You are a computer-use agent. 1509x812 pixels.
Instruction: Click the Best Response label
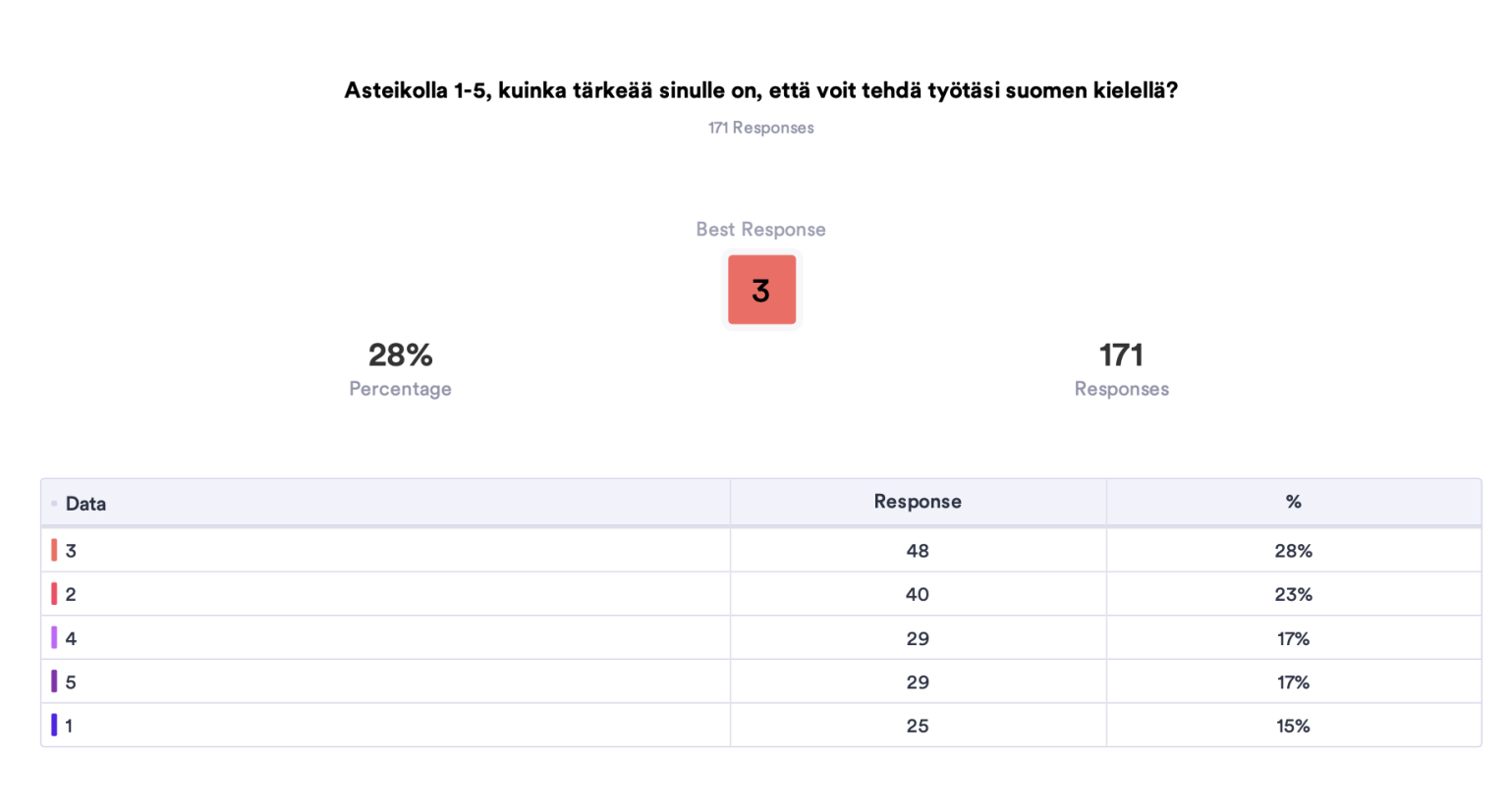761,230
